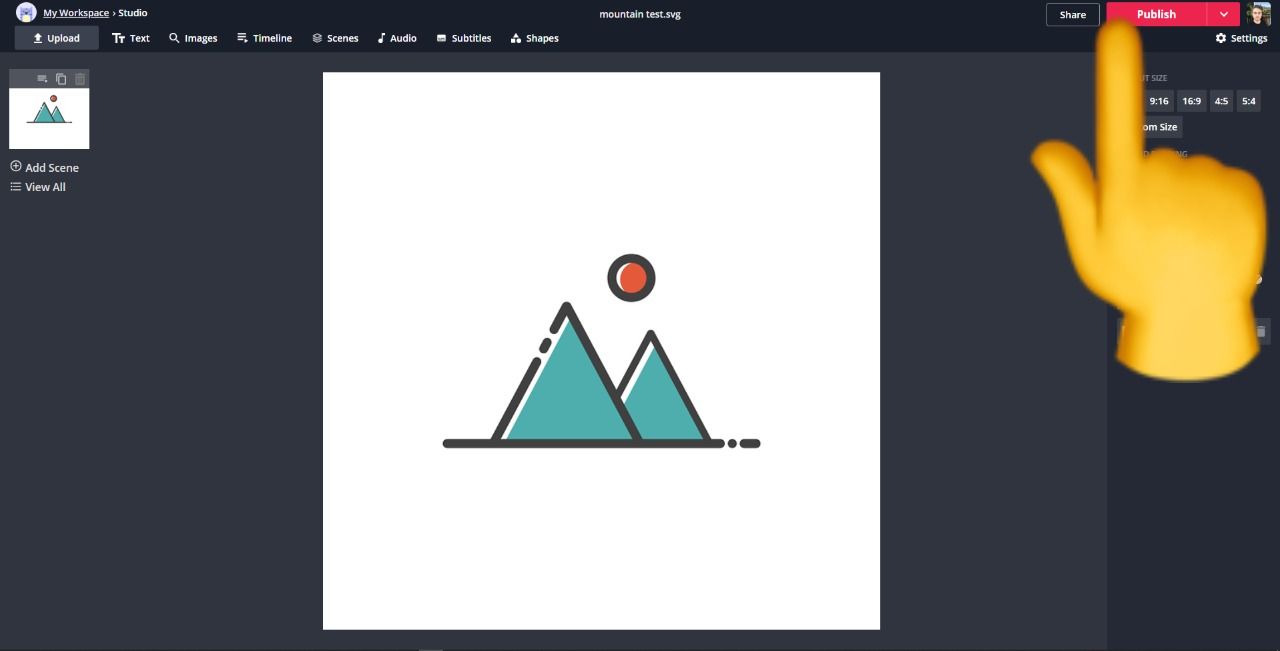Click Add Scene
Screen dimensions: 1280x651
click(44, 167)
